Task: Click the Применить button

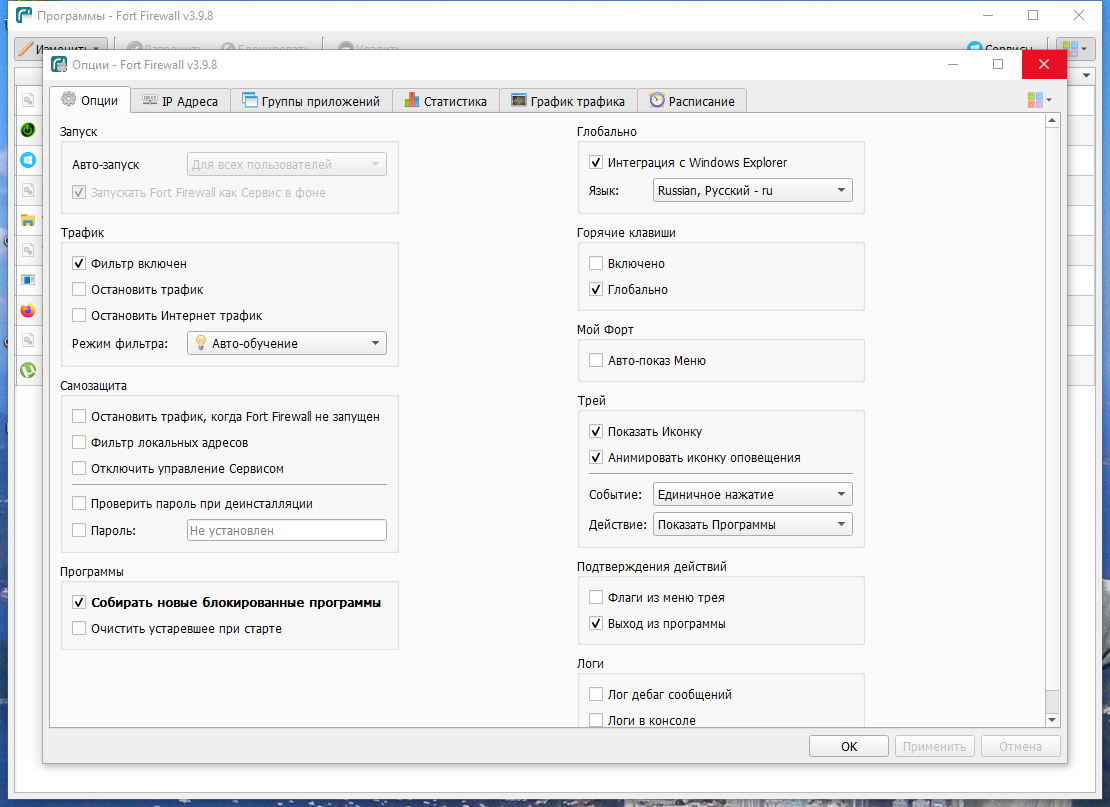Action: coord(934,746)
